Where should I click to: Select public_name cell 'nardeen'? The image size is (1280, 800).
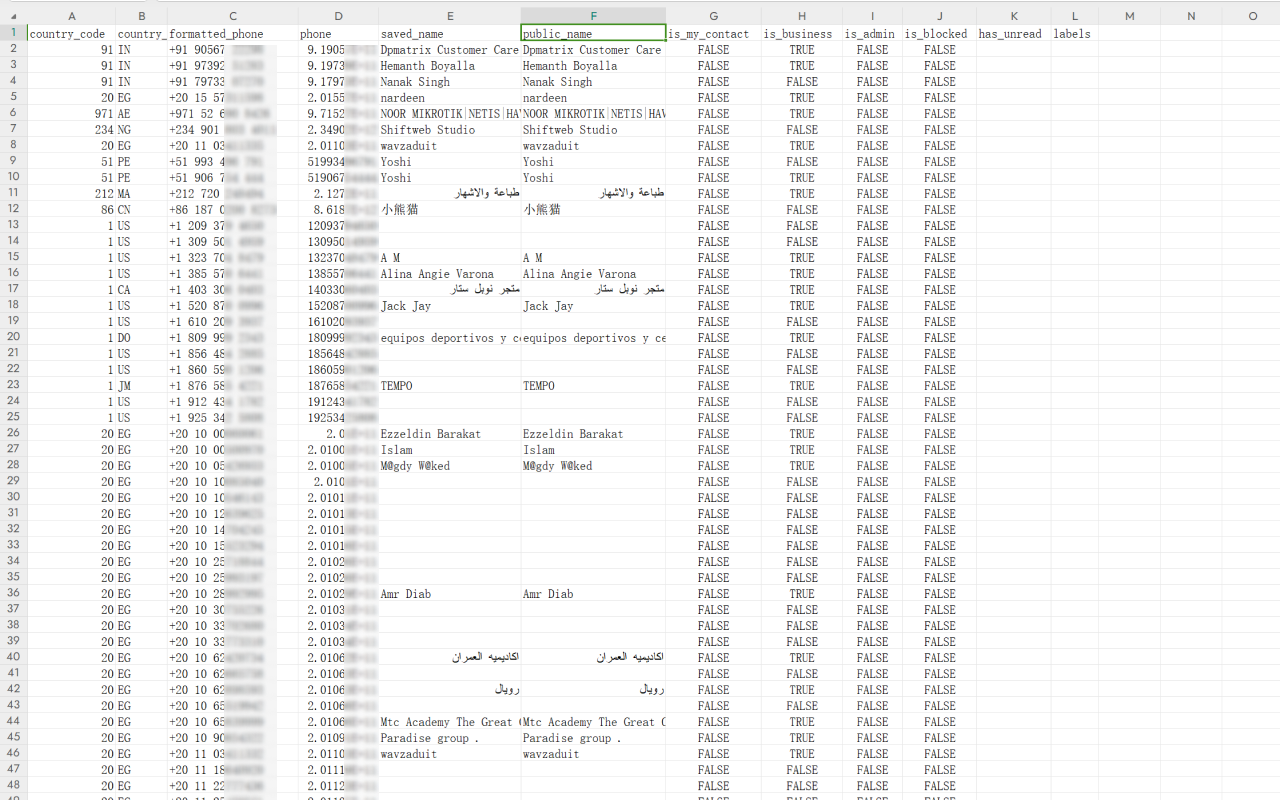pos(593,98)
